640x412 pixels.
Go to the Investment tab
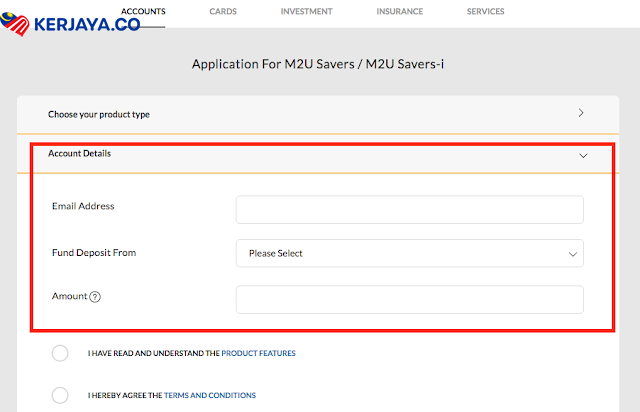(x=307, y=11)
